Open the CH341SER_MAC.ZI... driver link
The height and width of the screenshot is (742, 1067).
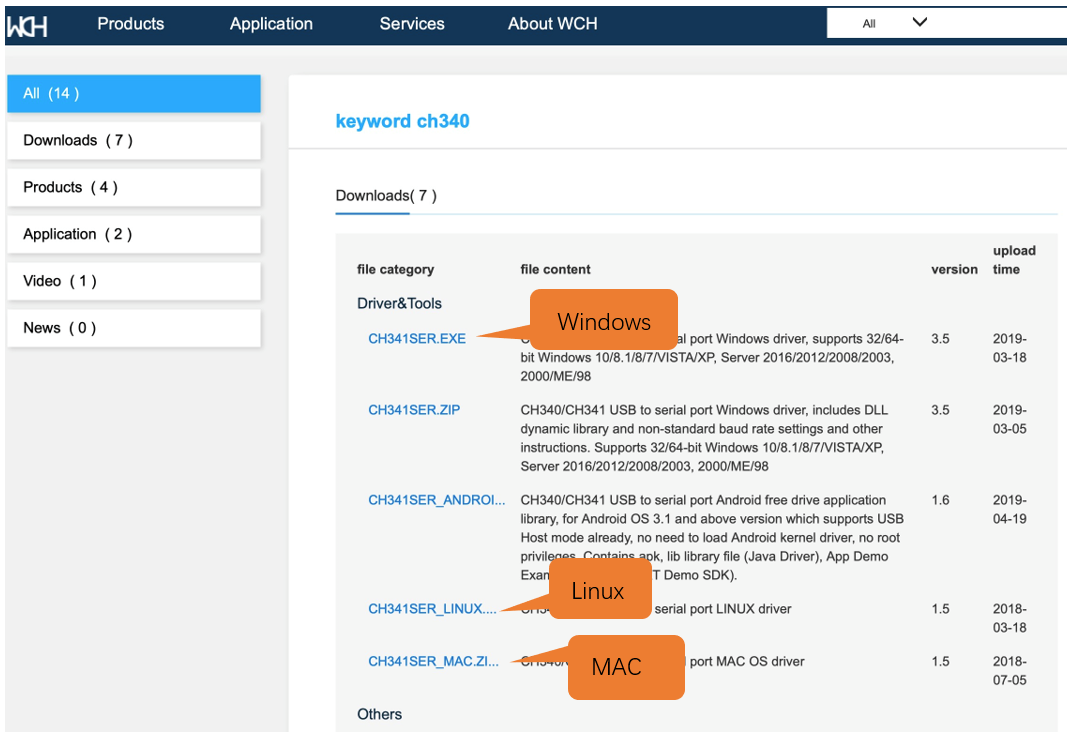click(433, 662)
